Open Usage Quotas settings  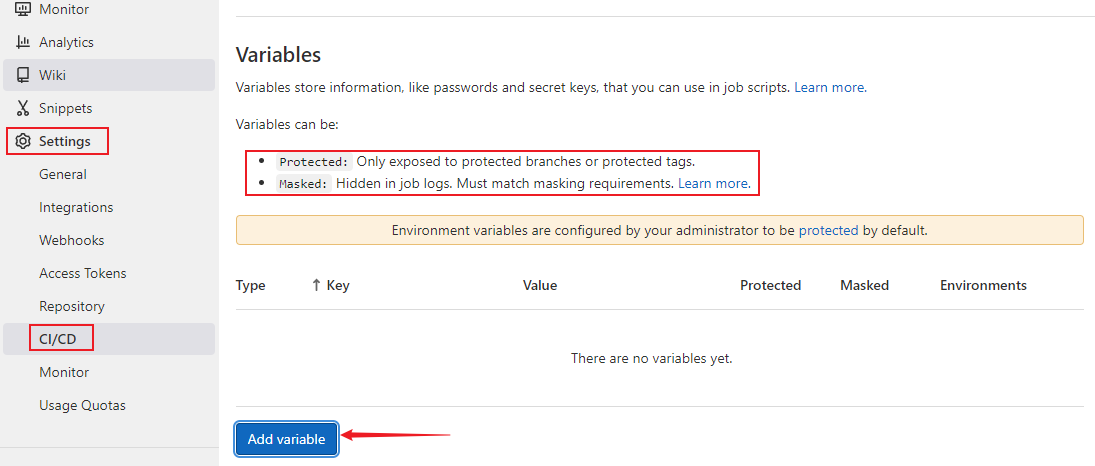click(82, 405)
